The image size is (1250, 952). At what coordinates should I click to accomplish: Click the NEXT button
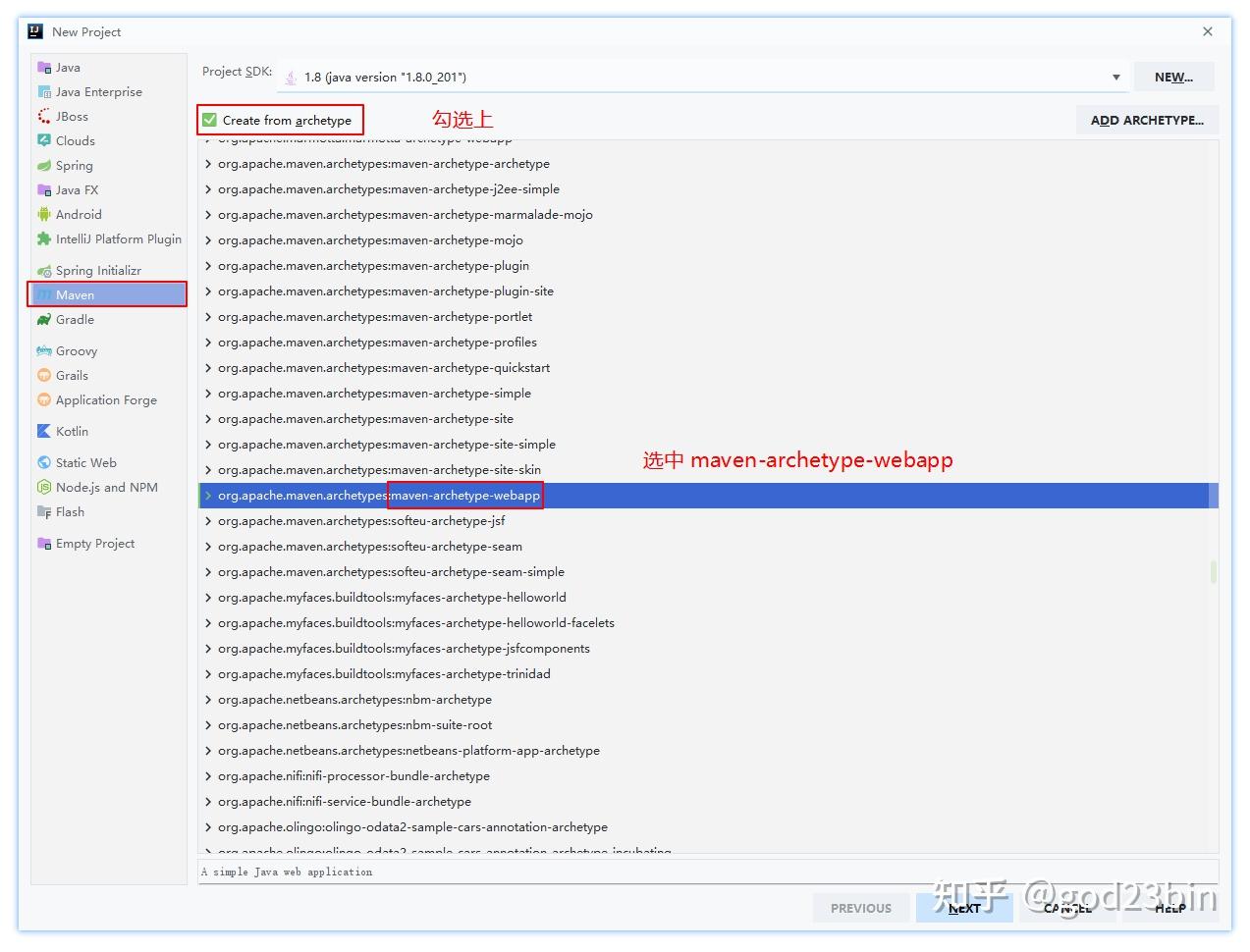pyautogui.click(x=964, y=908)
